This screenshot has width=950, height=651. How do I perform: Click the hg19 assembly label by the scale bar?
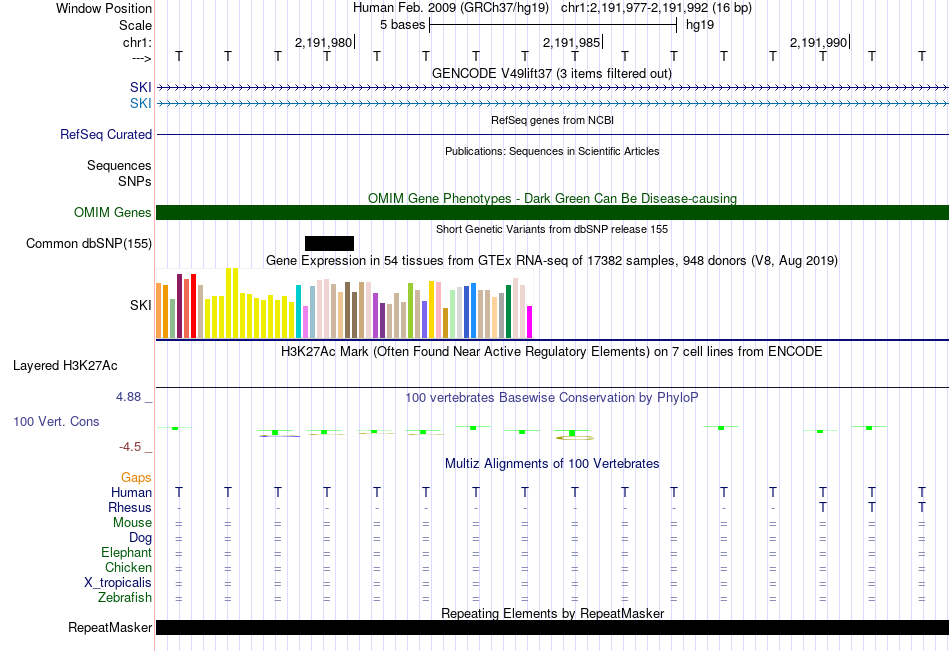click(700, 25)
